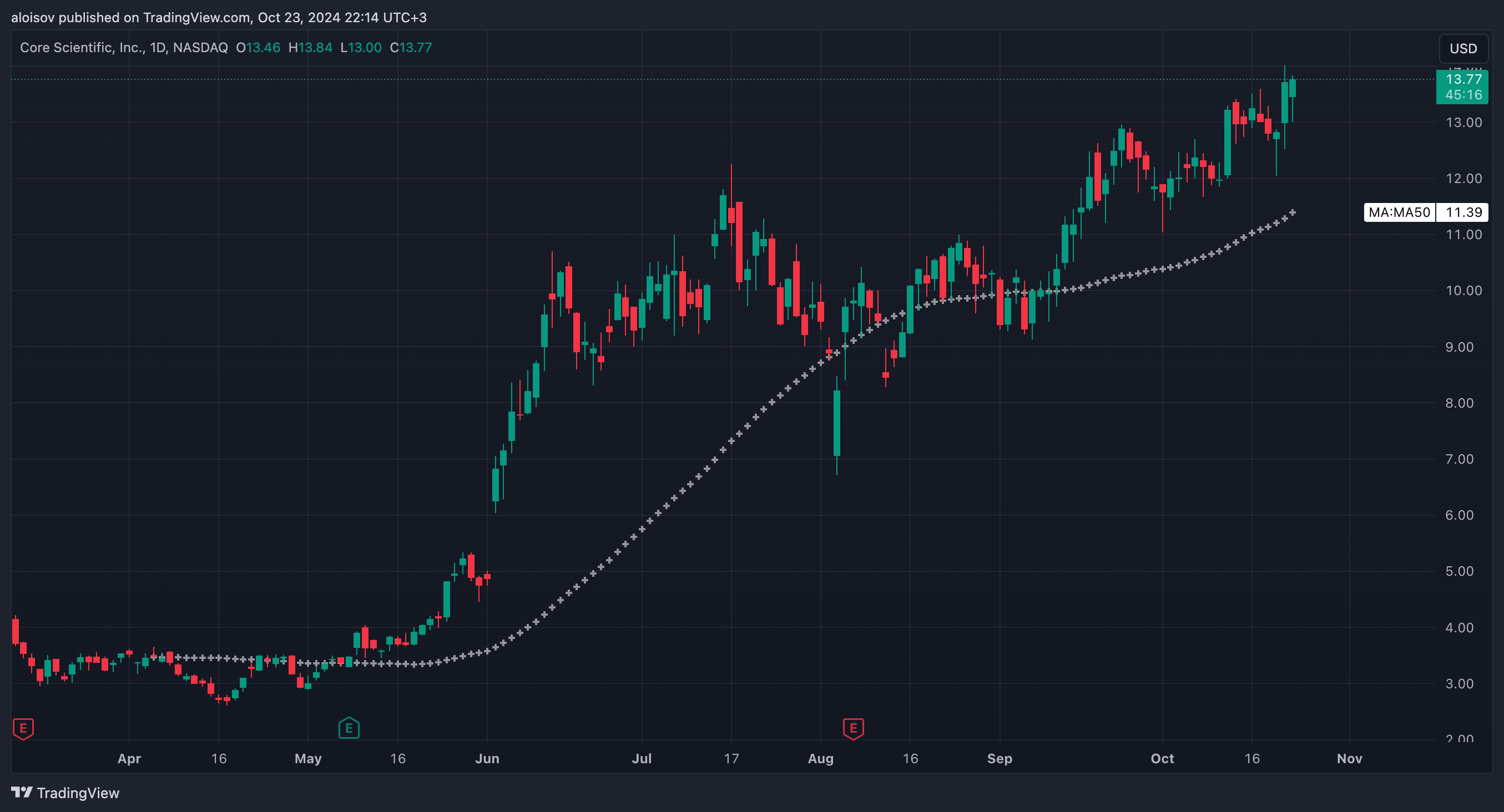Click the 4.00 price axis label
The width and height of the screenshot is (1504, 812).
pyautogui.click(x=1459, y=628)
